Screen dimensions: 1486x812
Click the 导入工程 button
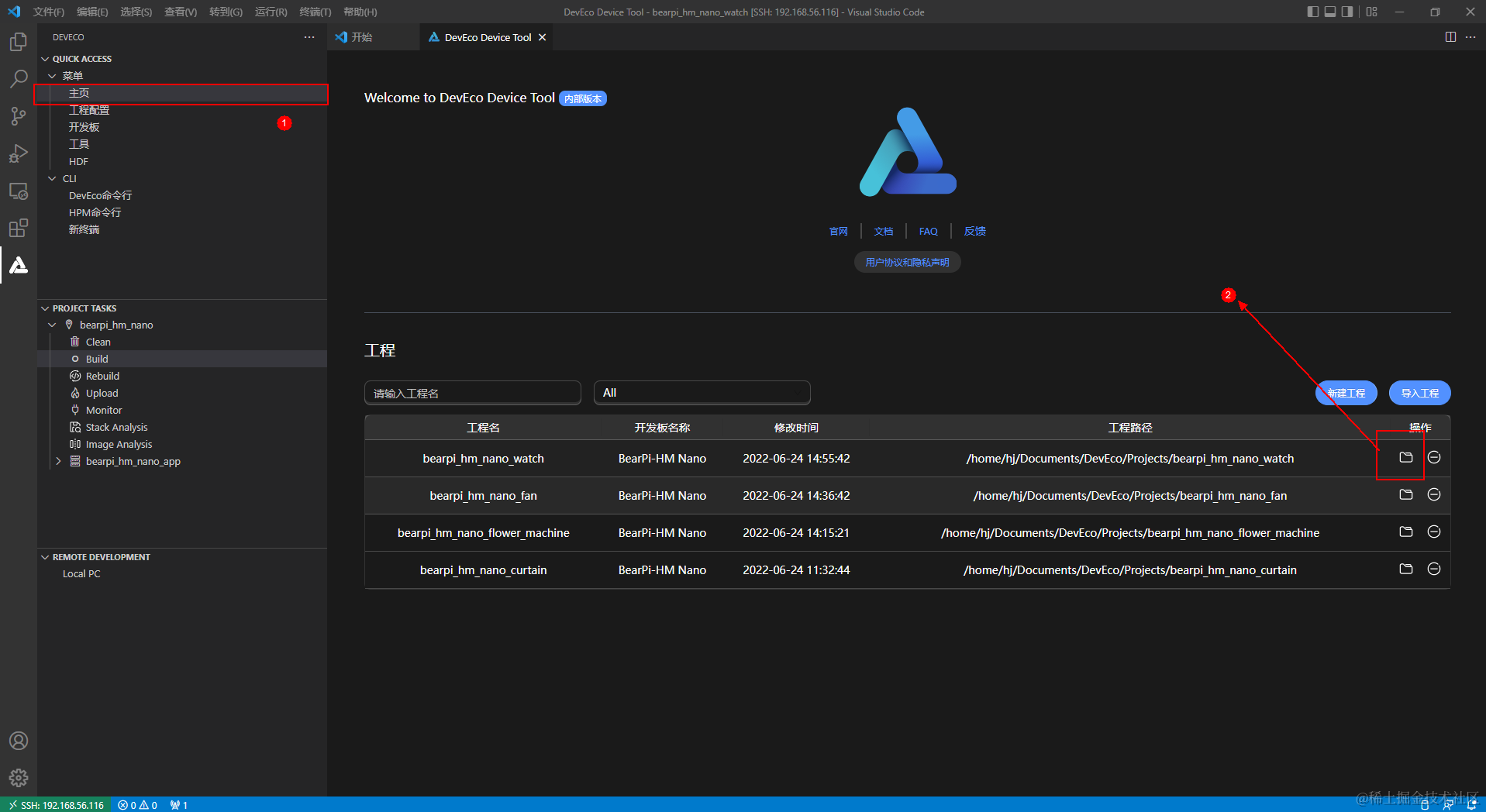point(1420,393)
